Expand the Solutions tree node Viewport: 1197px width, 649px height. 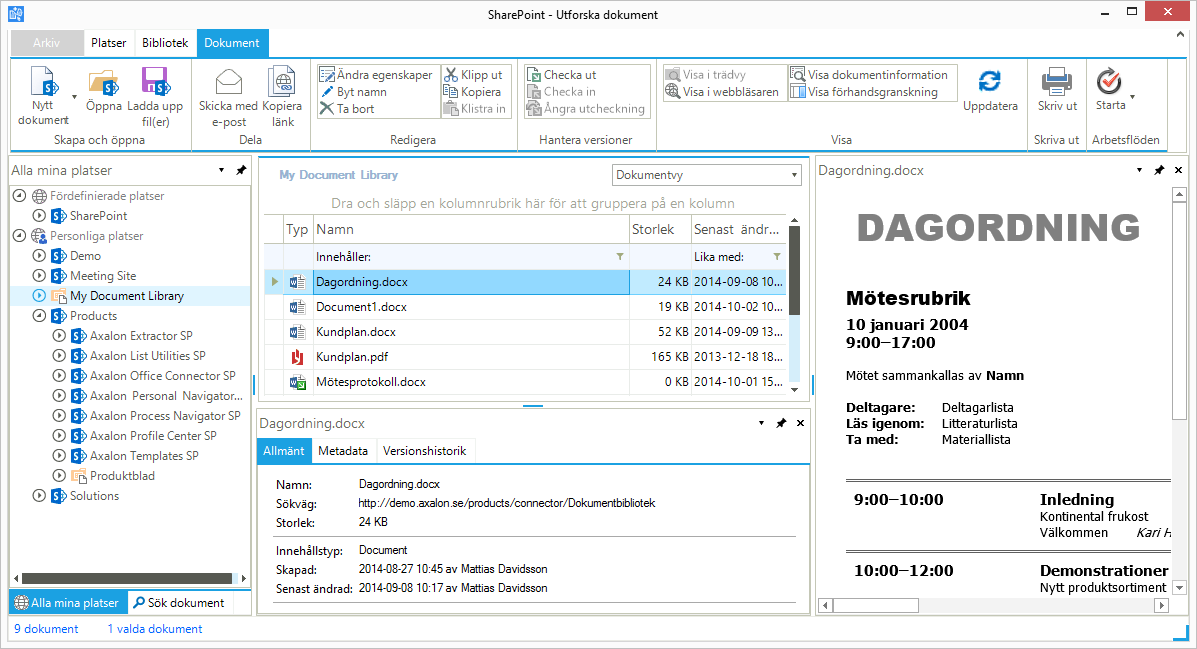39,496
